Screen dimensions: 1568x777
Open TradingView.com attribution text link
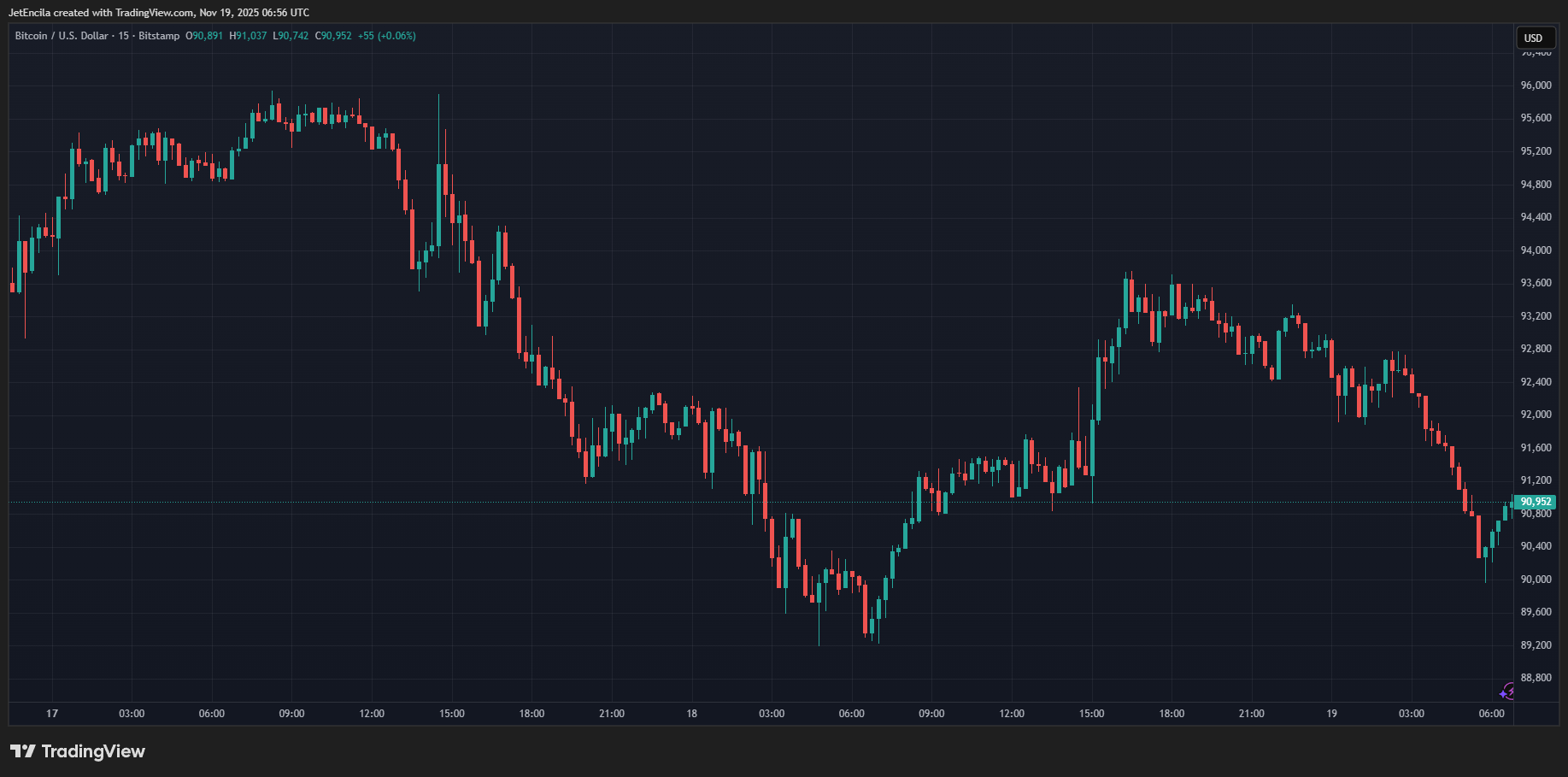(x=154, y=13)
